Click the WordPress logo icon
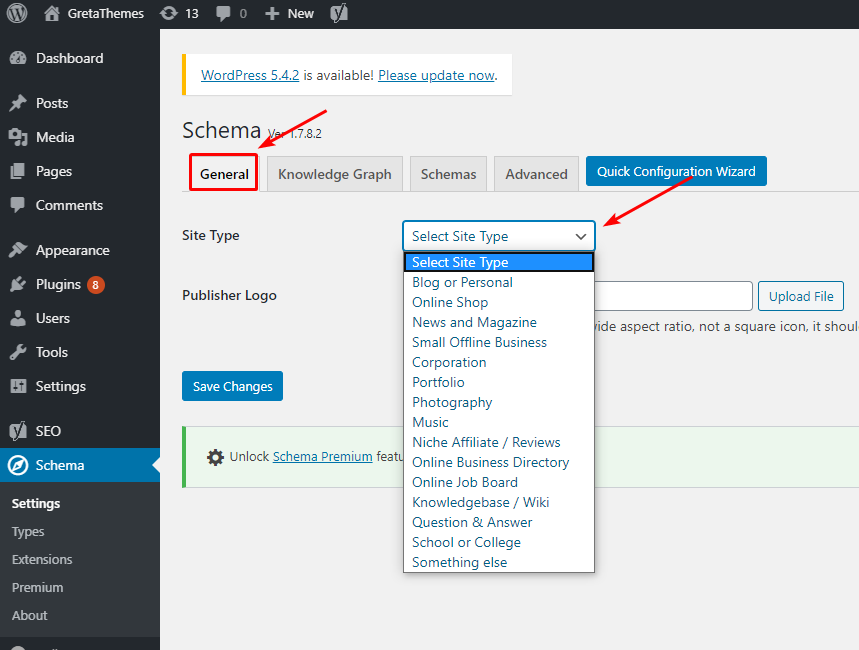859x650 pixels. 16,14
